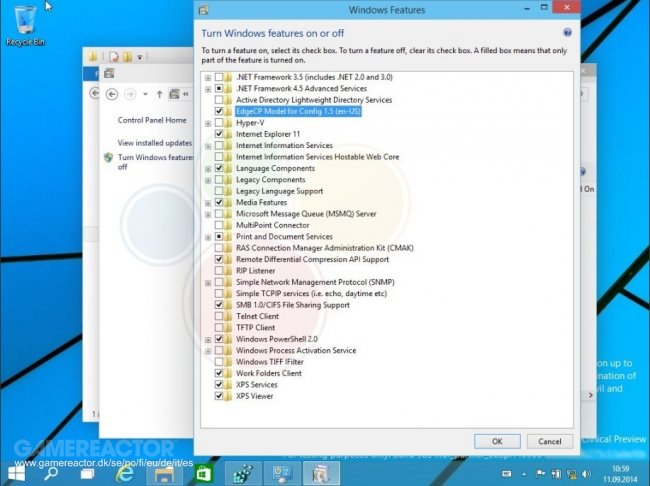Open the View installed updates link
The width and height of the screenshot is (650, 486).
[x=154, y=143]
